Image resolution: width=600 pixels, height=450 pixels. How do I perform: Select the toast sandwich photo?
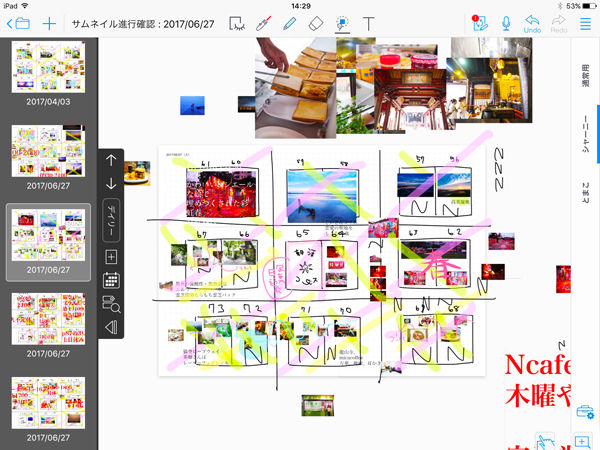pyautogui.click(x=295, y=88)
